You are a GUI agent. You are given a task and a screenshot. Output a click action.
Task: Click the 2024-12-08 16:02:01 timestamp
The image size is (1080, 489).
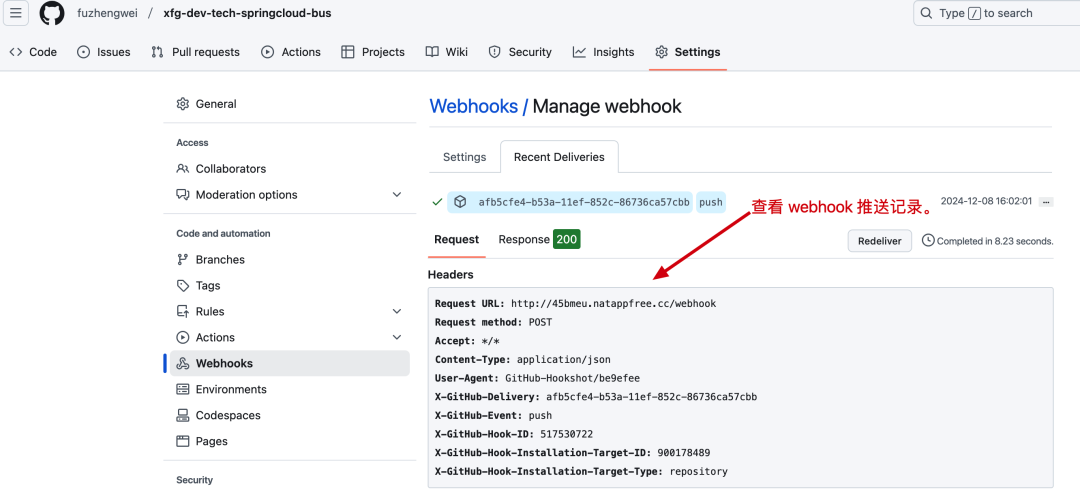click(986, 202)
